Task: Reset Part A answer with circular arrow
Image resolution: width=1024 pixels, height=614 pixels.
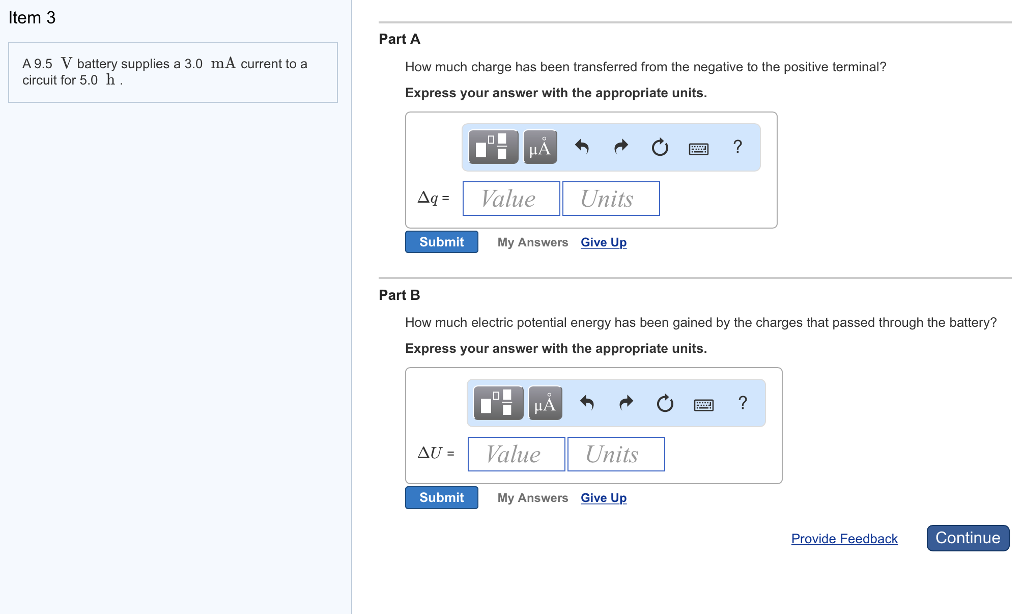Action: (660, 148)
